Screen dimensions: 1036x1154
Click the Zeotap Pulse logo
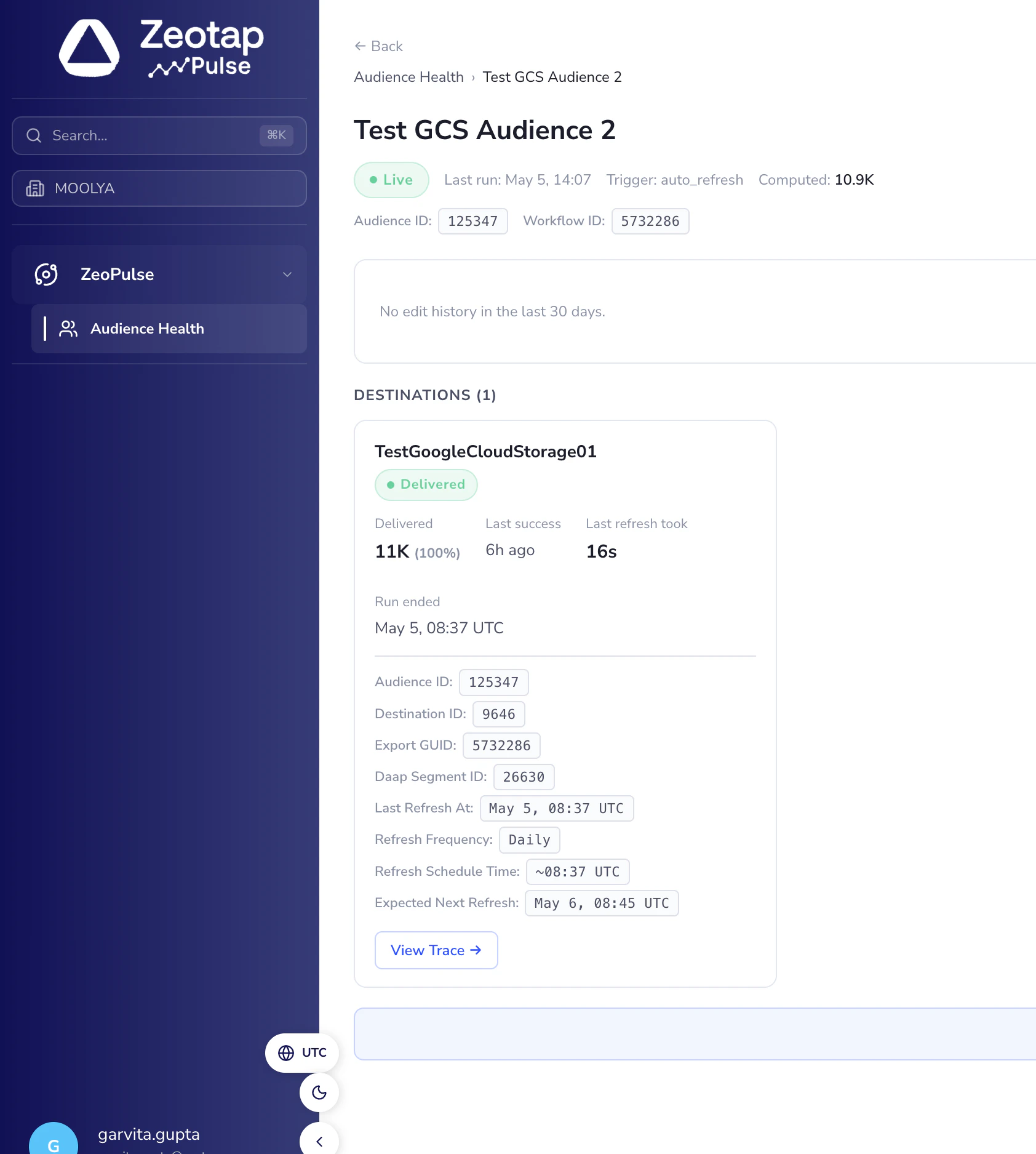click(x=161, y=48)
